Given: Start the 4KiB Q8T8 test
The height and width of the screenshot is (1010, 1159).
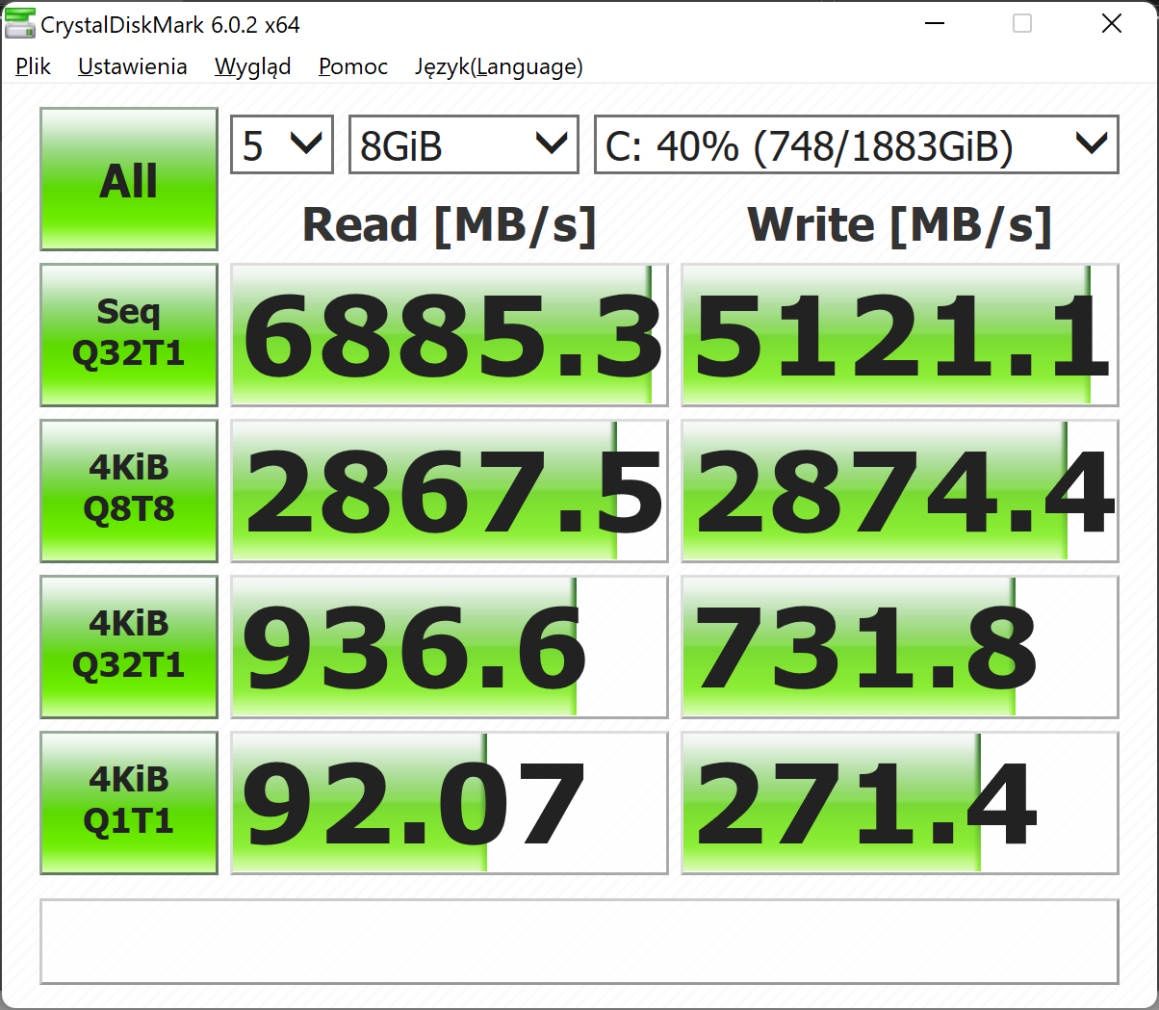Looking at the screenshot, I should [x=129, y=491].
